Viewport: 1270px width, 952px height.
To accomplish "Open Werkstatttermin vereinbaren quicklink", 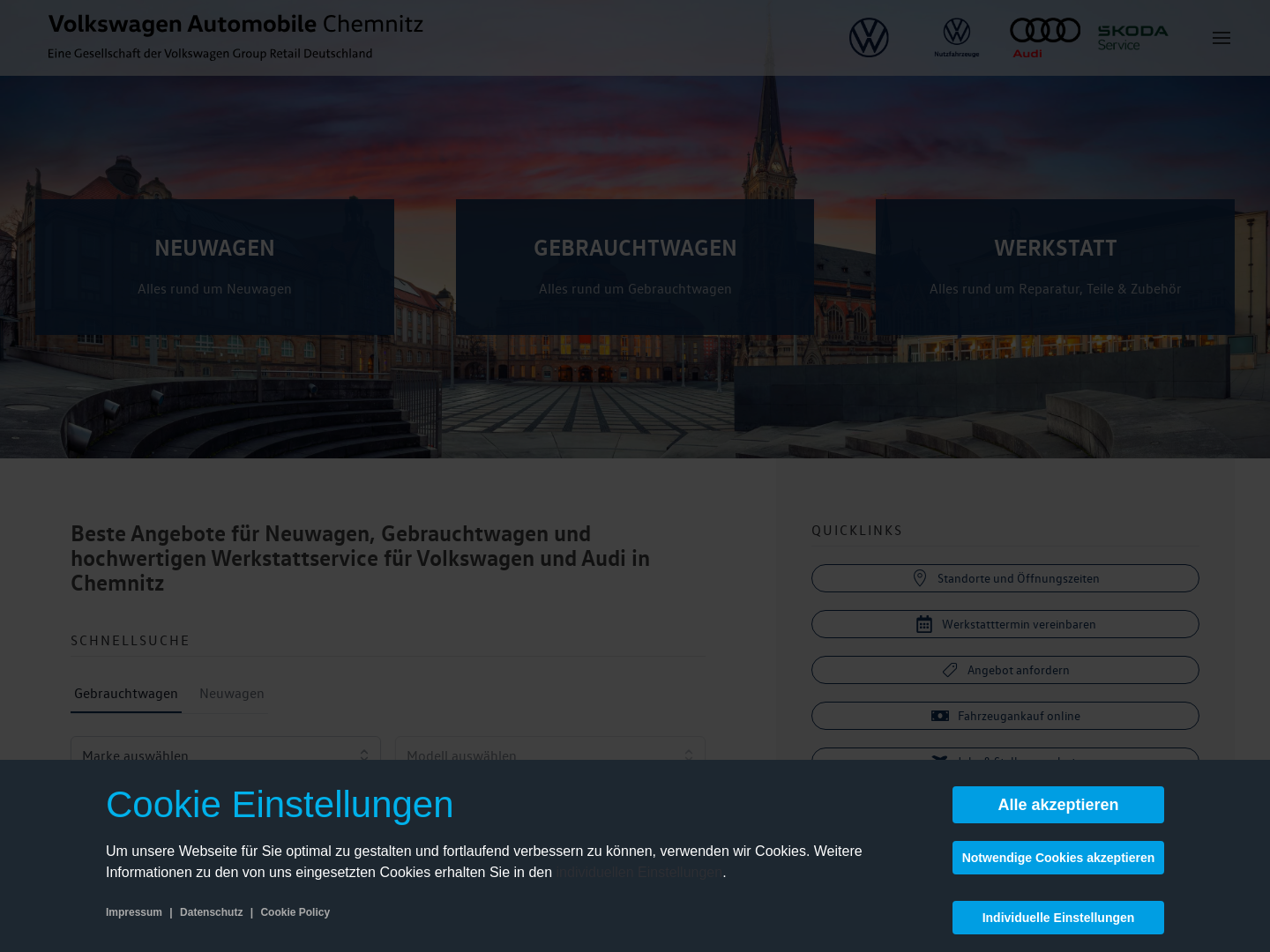I will click(1005, 624).
